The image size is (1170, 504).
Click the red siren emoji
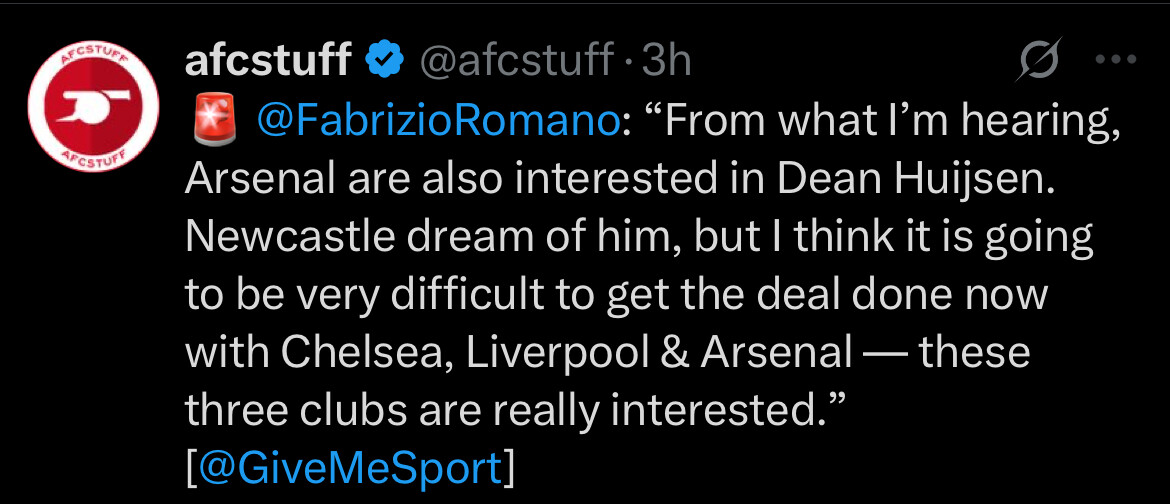(x=214, y=119)
